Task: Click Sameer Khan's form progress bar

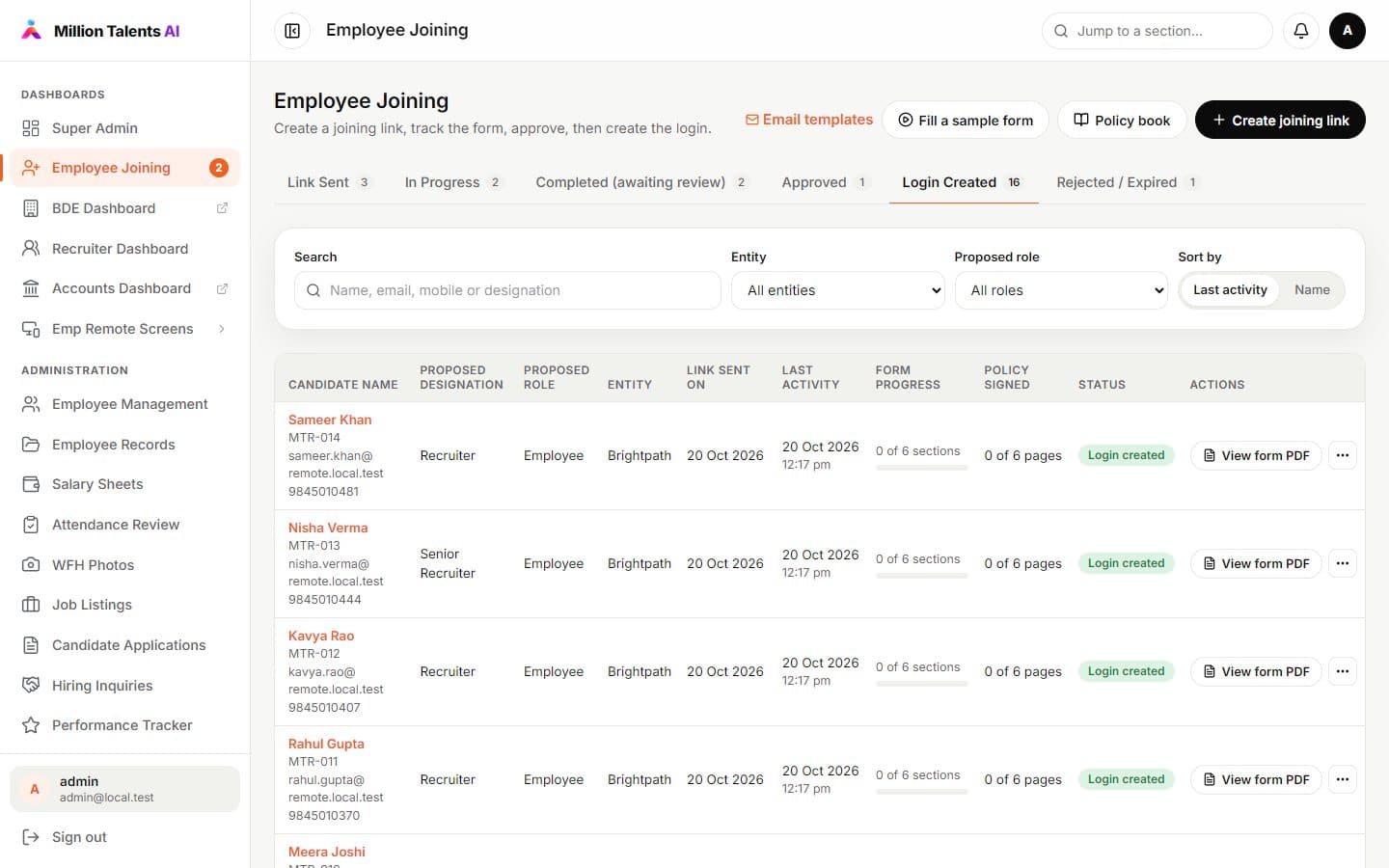Action: 921,468
